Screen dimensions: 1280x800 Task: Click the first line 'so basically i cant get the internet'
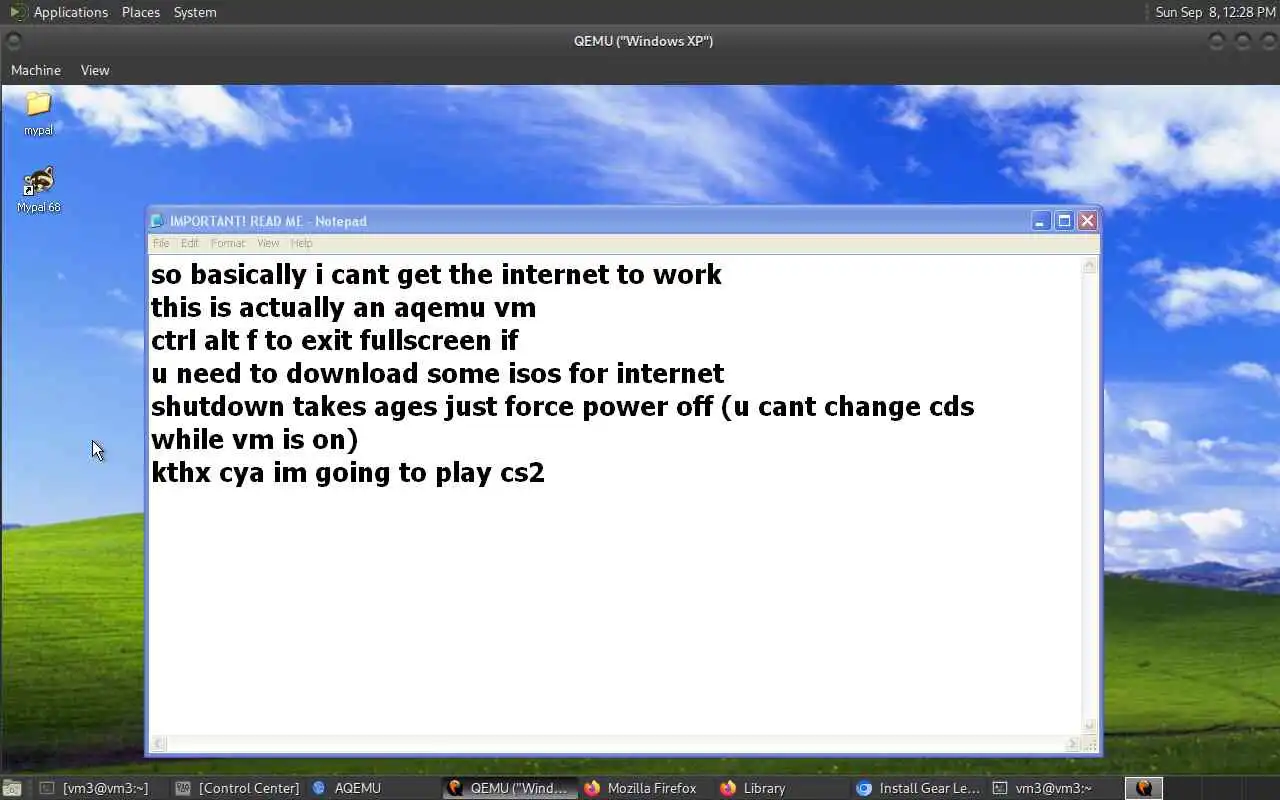[x=436, y=275]
